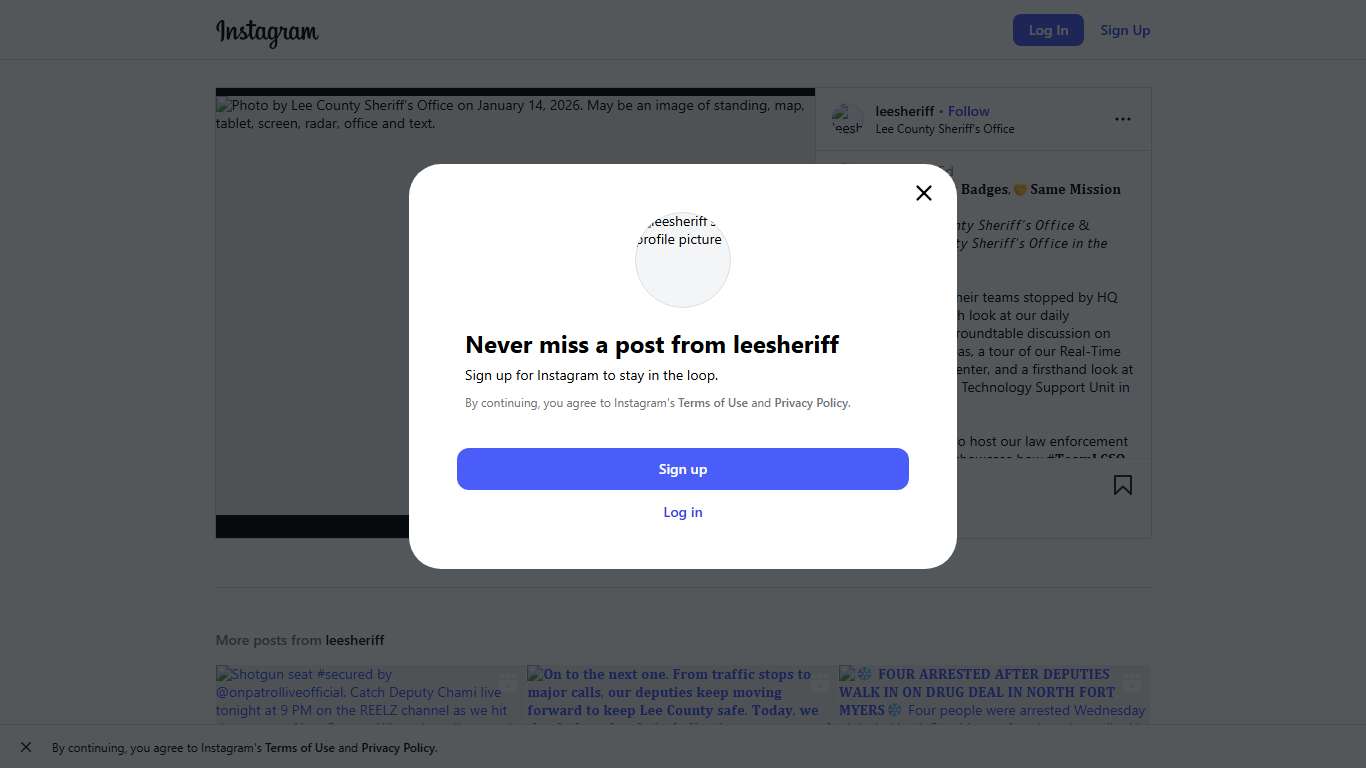Click the blue Sign up button

click(683, 469)
